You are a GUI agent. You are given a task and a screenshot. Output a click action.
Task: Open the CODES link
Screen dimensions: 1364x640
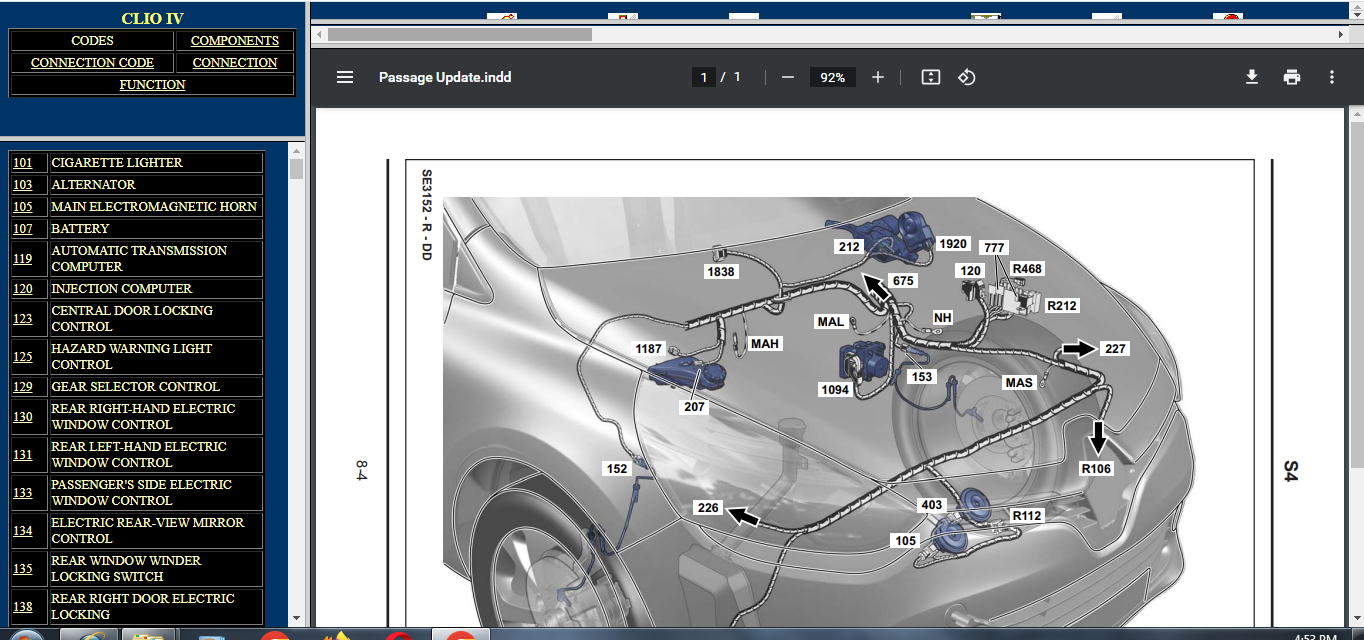point(92,41)
